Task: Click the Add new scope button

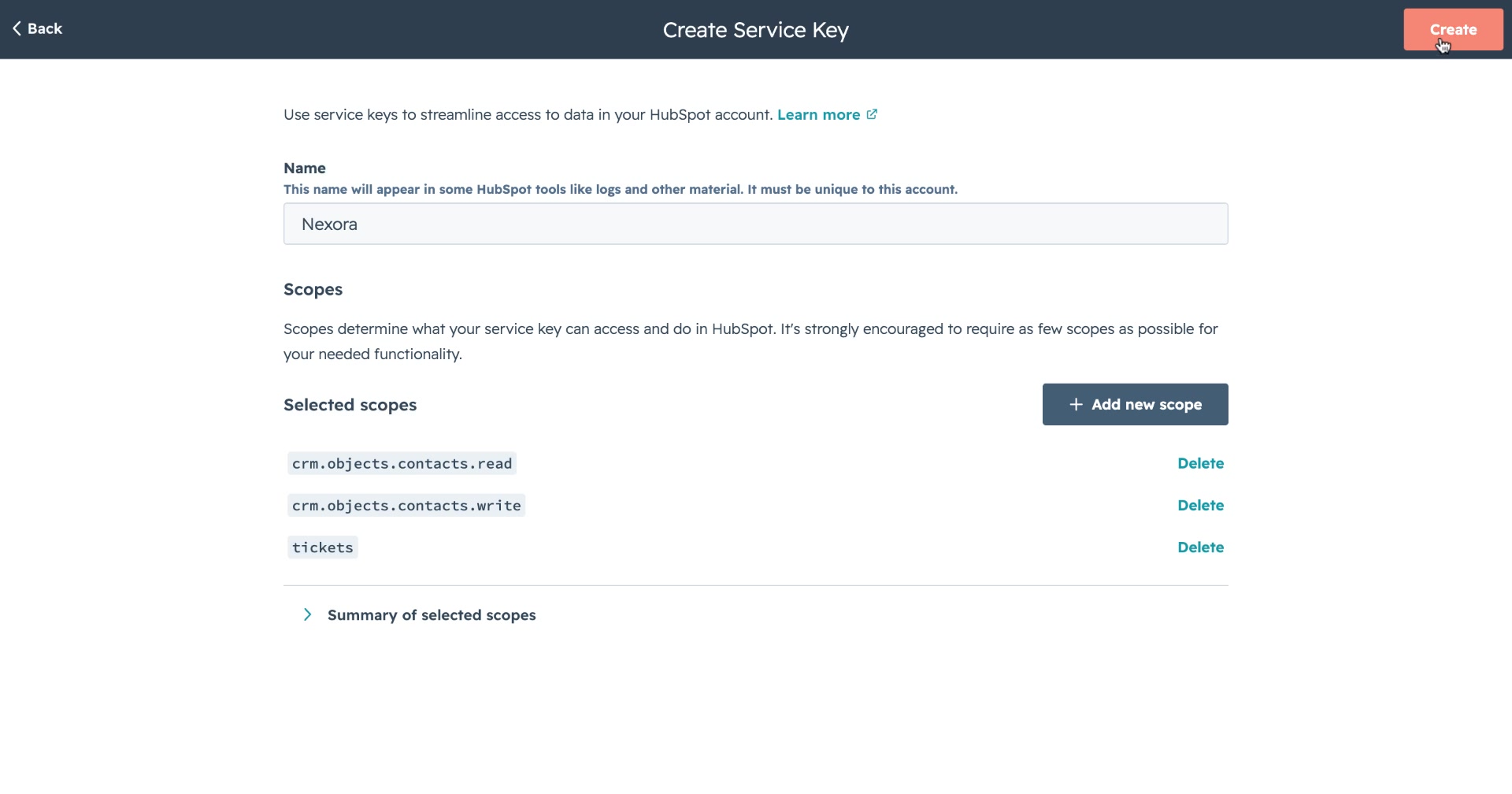Action: pyautogui.click(x=1135, y=404)
